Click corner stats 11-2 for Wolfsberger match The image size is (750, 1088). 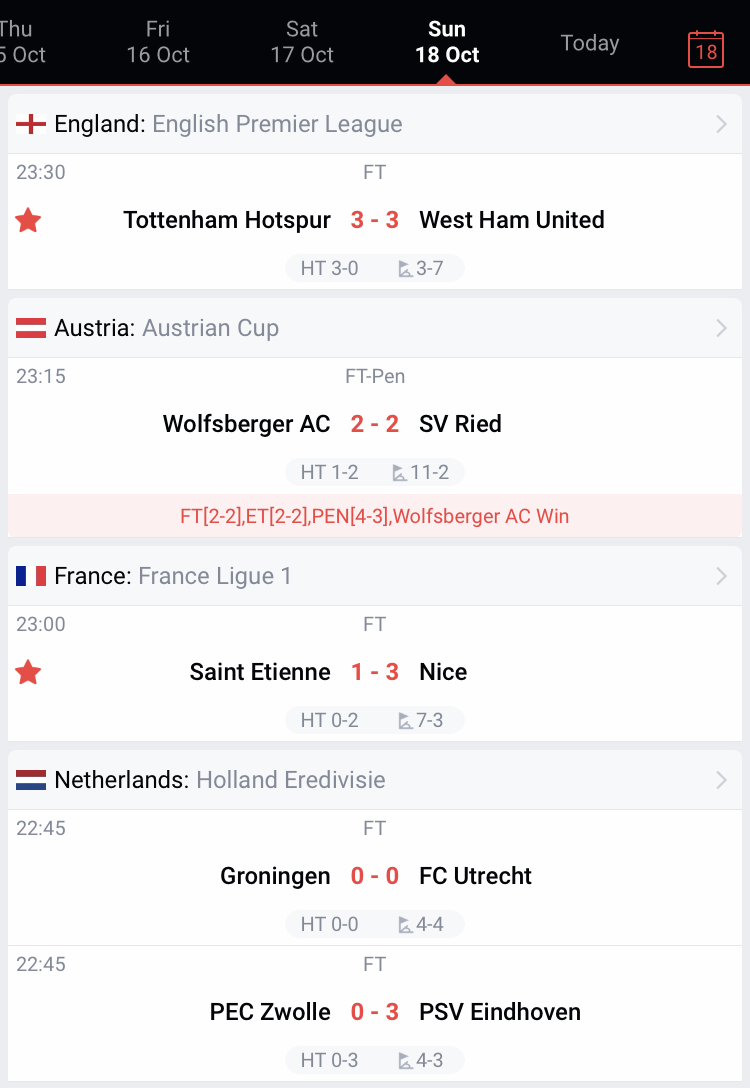click(421, 472)
